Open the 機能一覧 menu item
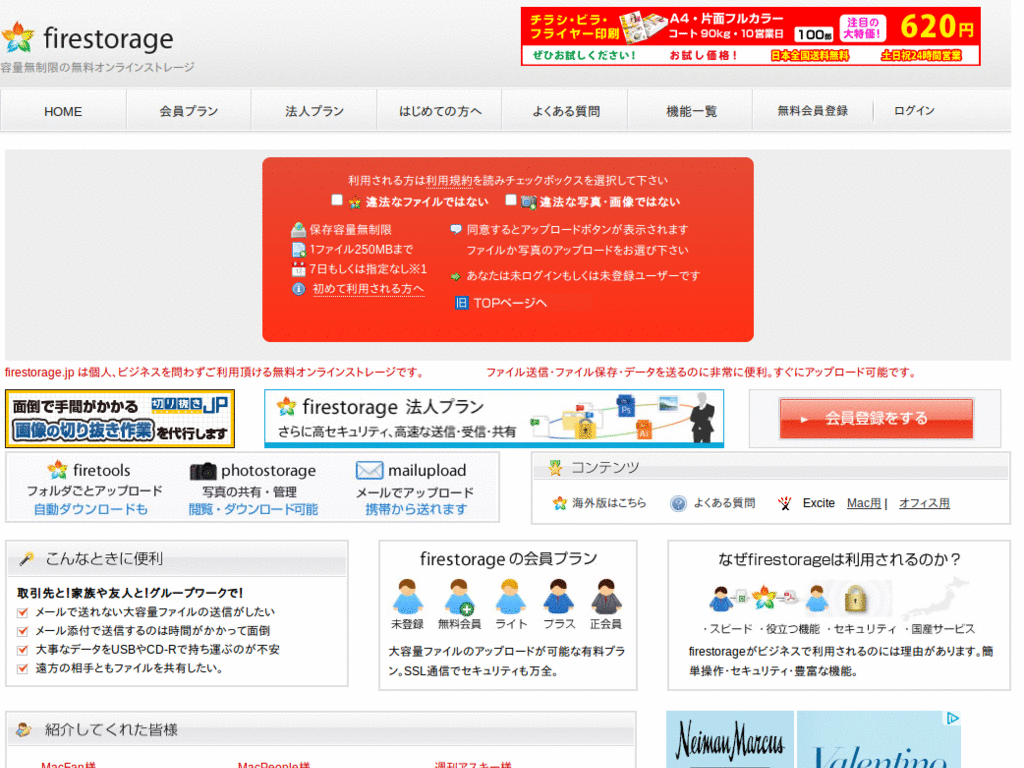The image size is (1024, 768). click(x=691, y=111)
